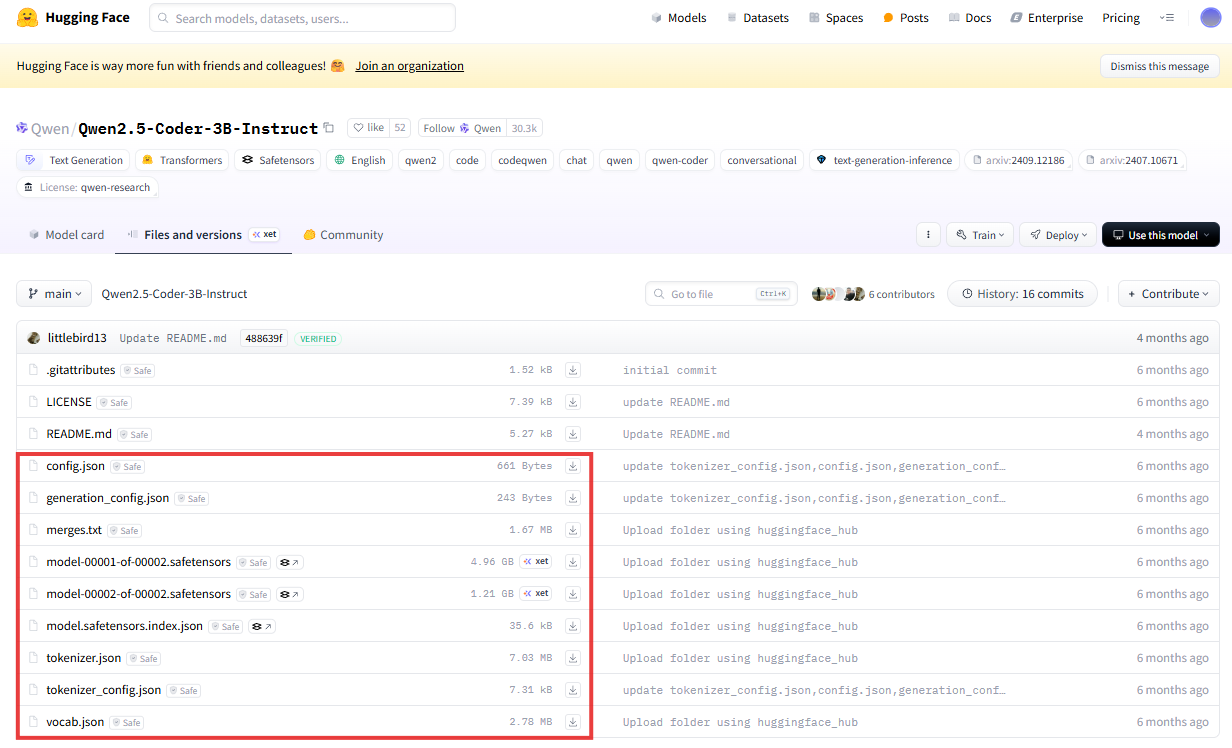
Task: Open the user avatar menu
Action: [1210, 17]
